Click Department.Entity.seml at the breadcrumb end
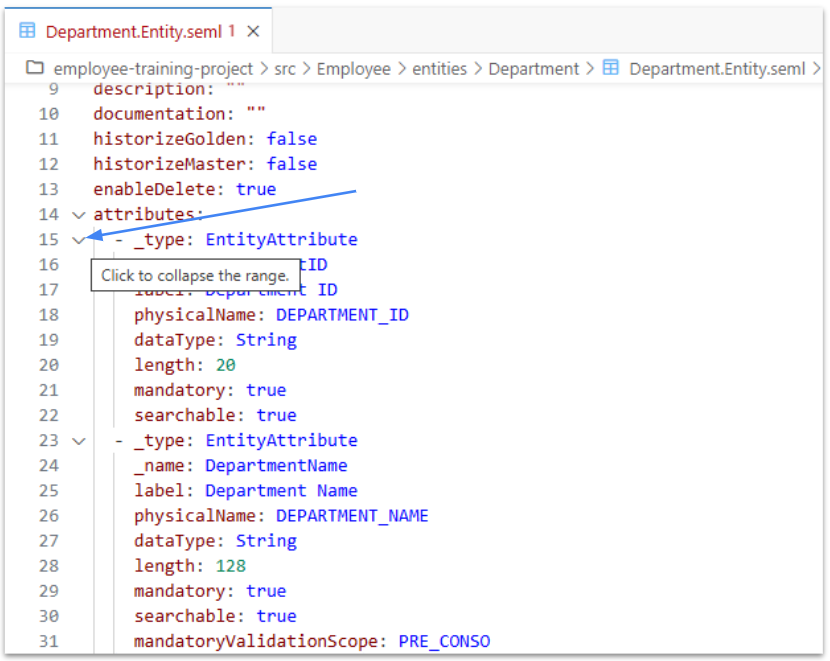830x661 pixels. point(717,68)
